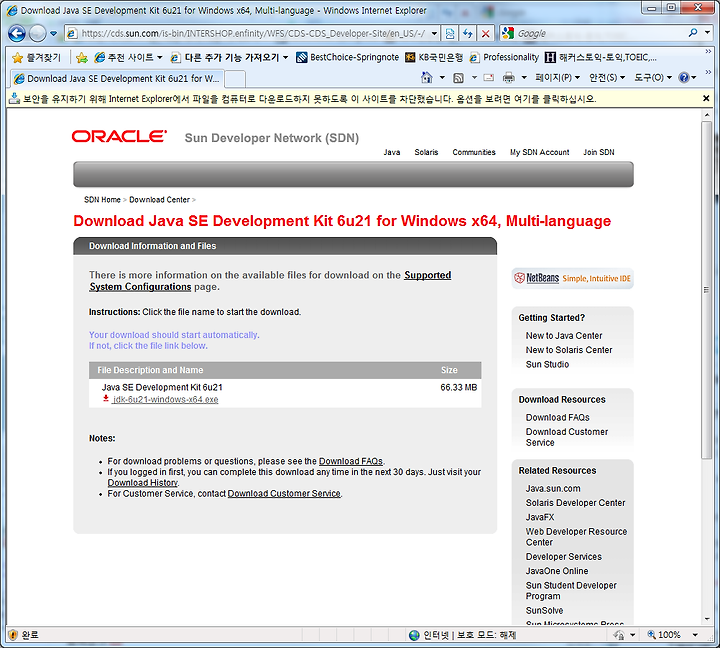Screen dimensions: 720x648
Task: Go to SDN Home breadcrumb
Action: (x=102, y=200)
